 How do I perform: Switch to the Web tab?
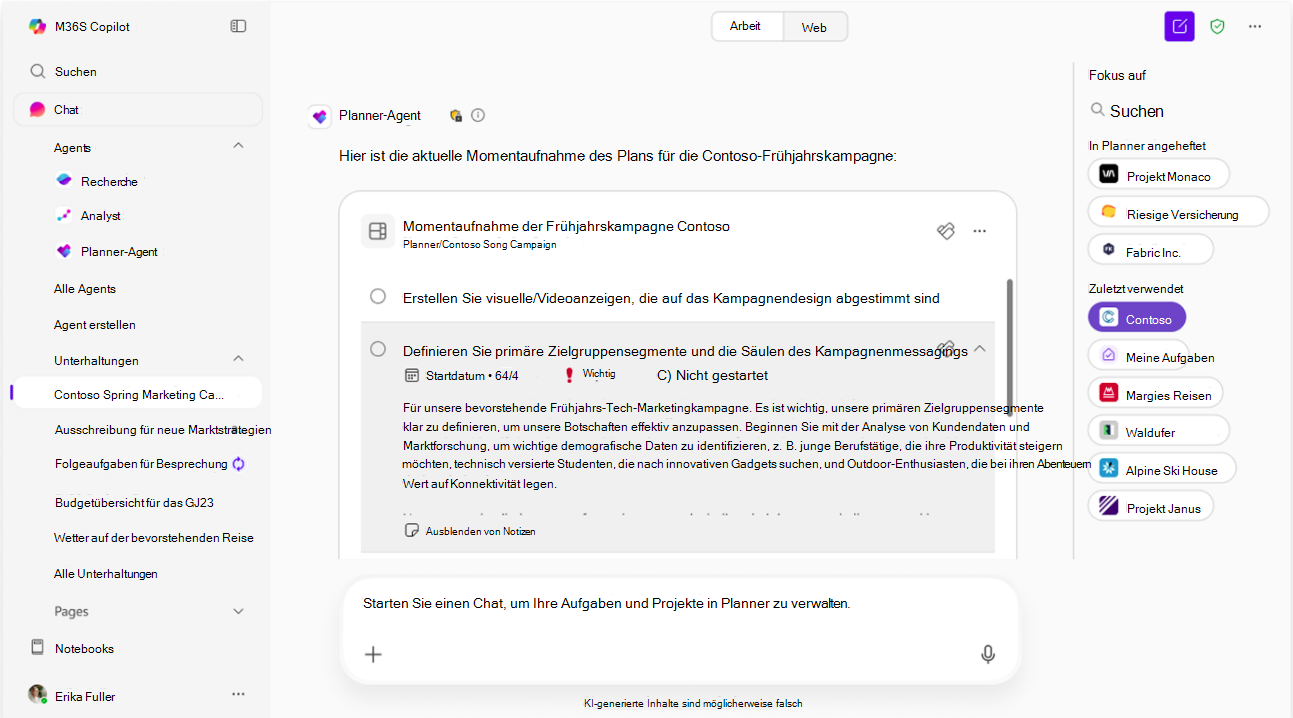coord(814,27)
